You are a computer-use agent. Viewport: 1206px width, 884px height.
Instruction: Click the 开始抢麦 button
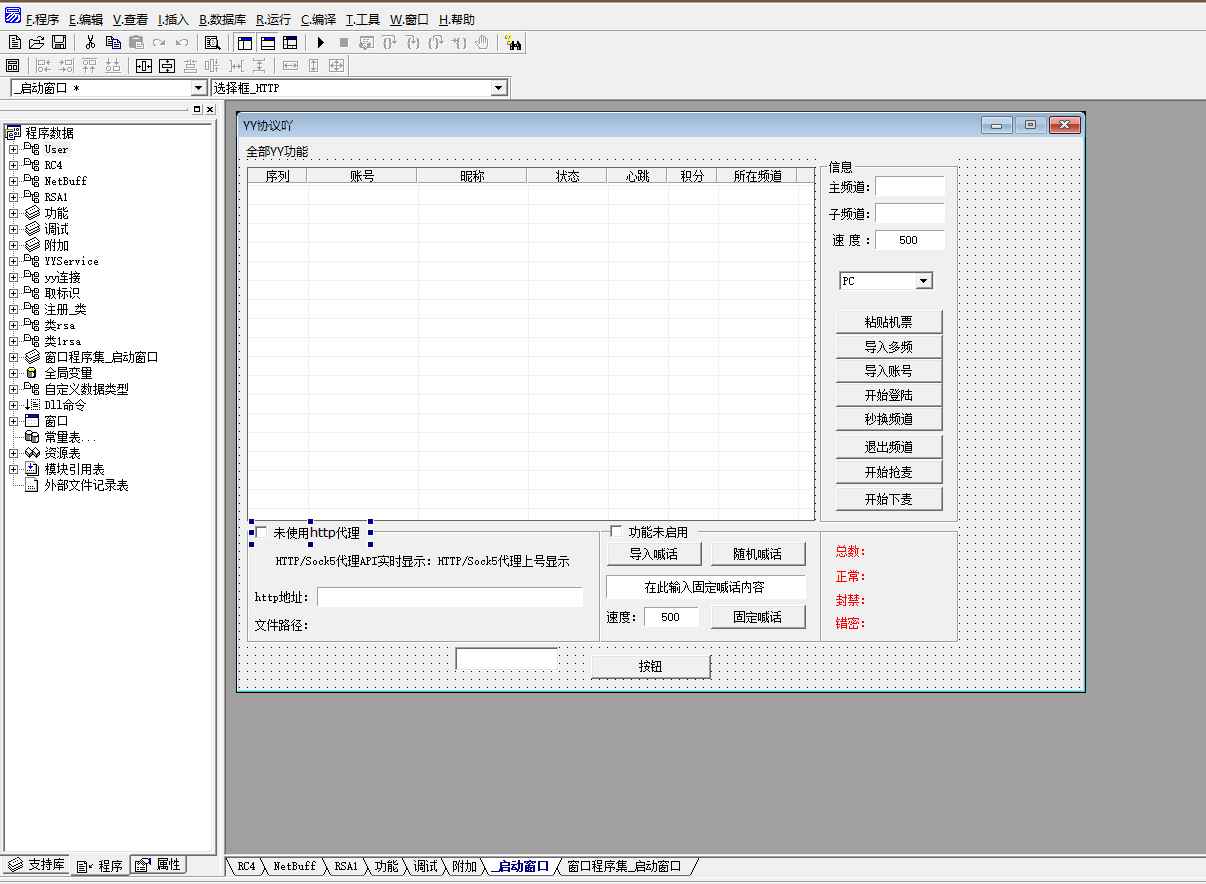coord(889,472)
